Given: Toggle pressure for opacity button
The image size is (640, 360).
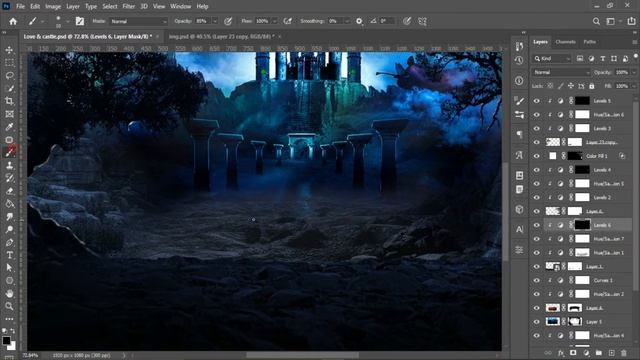Looking at the screenshot, I should tap(228, 21).
